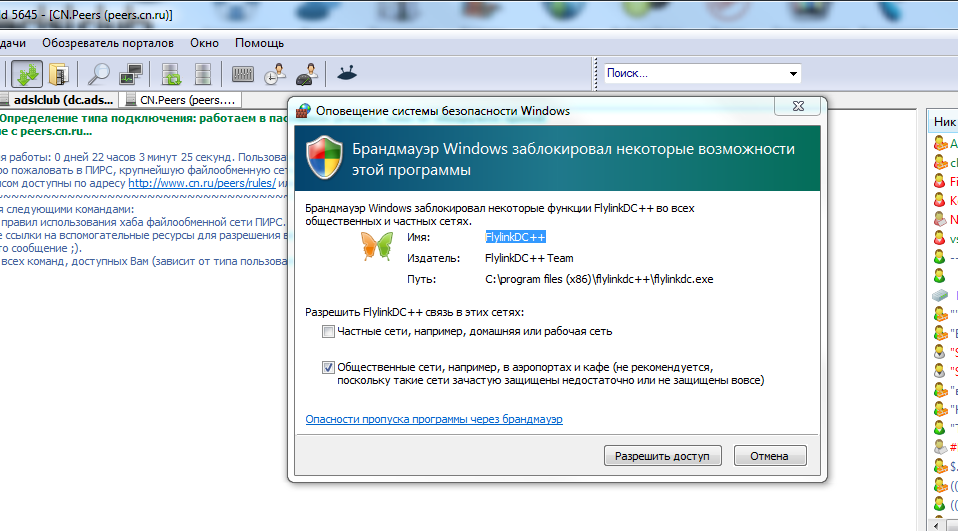Click the network monitor computers icon

[131, 75]
